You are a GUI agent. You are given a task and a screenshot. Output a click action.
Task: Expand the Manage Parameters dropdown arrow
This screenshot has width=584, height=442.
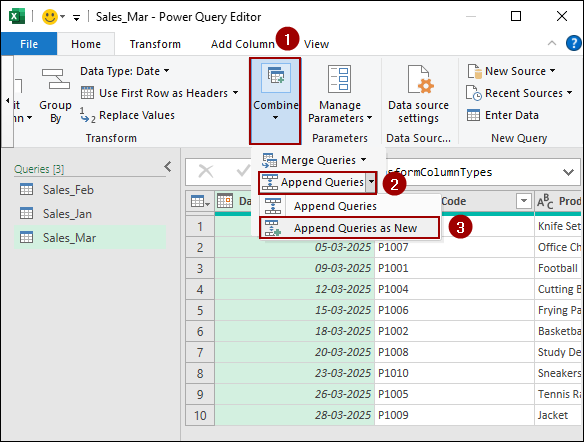[369, 118]
